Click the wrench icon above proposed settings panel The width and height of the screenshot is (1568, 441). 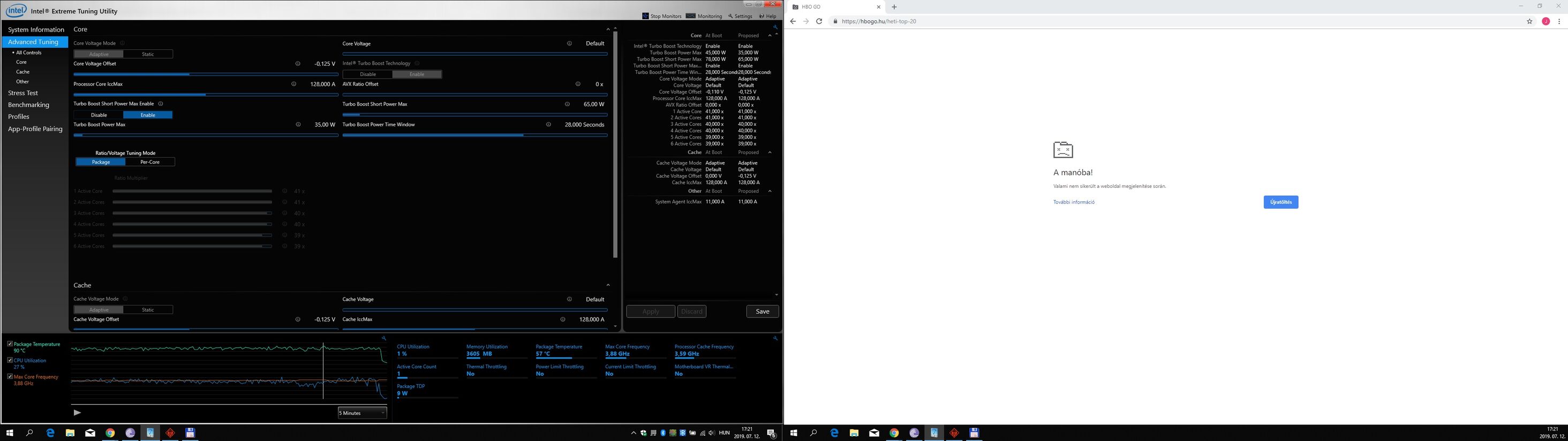click(775, 27)
